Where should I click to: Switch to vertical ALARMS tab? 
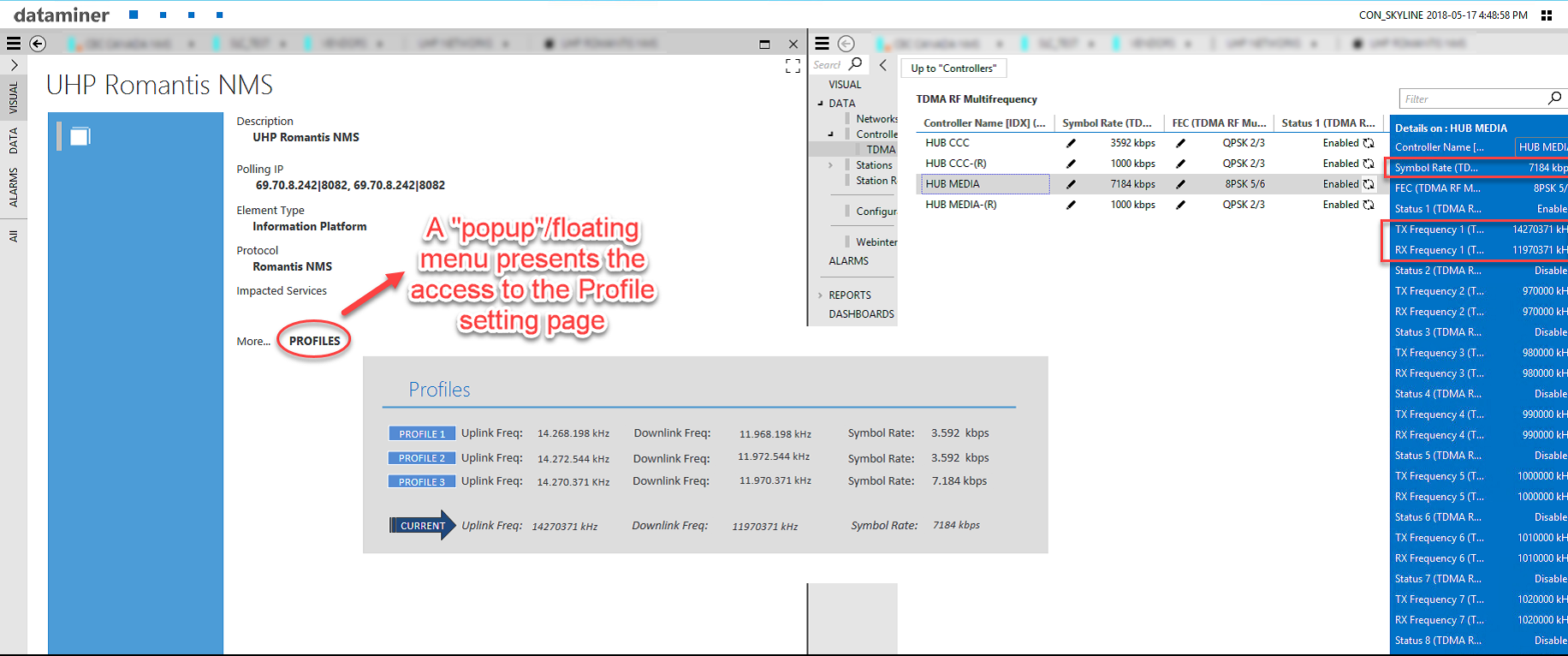click(x=13, y=187)
